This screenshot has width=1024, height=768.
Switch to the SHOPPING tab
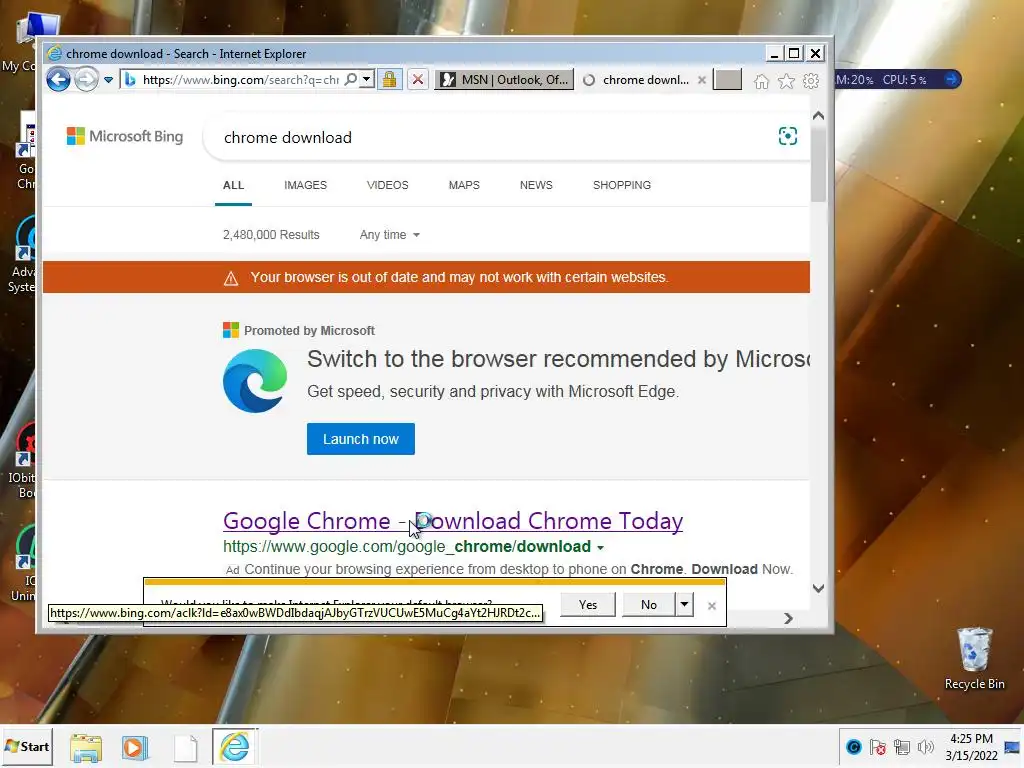point(622,185)
